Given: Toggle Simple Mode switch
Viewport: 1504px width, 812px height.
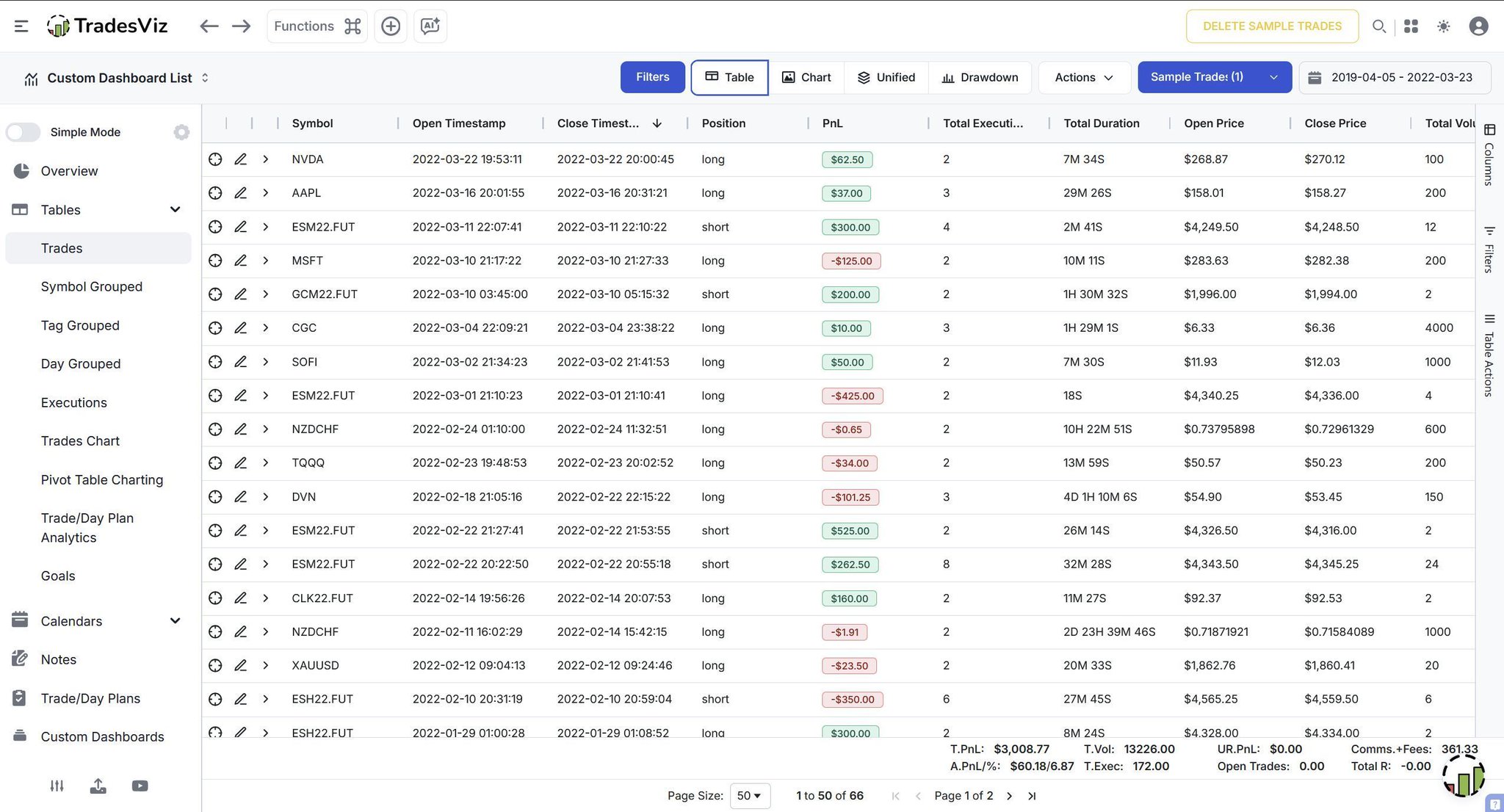Looking at the screenshot, I should [23, 132].
